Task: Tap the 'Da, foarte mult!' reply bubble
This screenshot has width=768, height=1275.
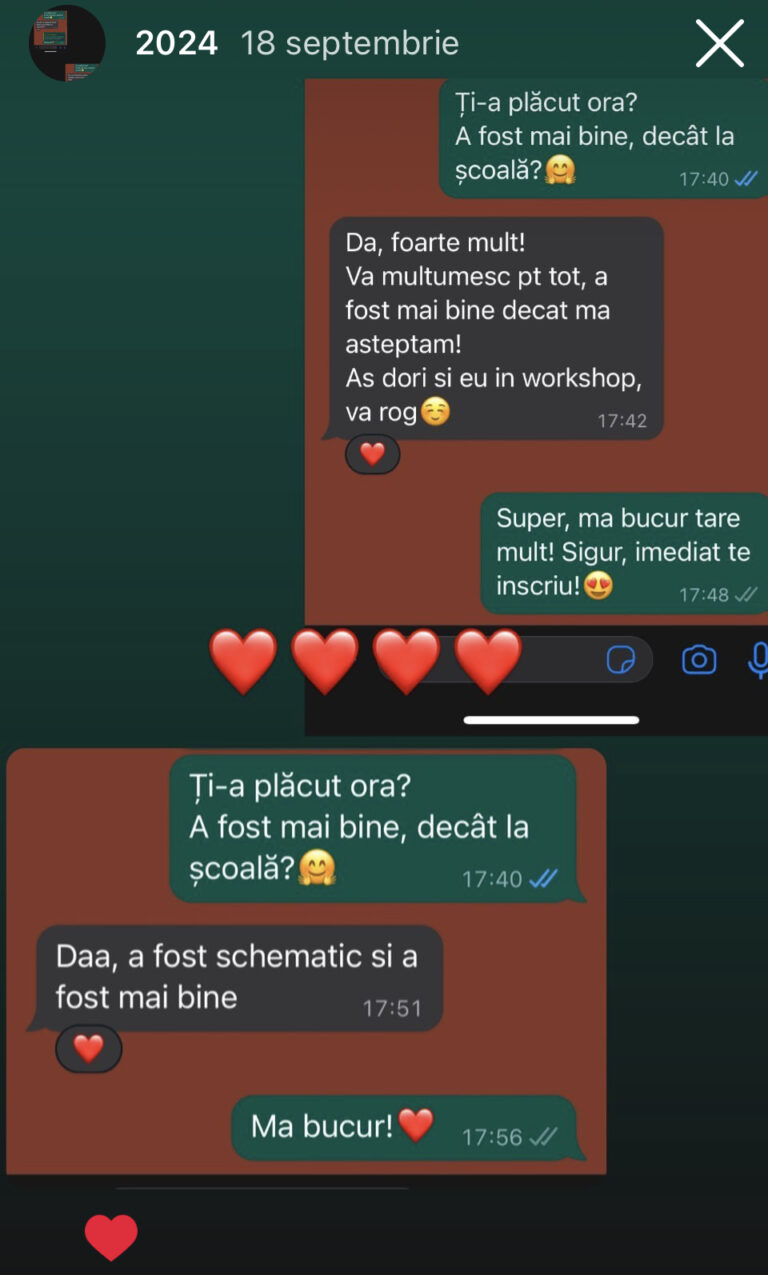Action: [496, 328]
